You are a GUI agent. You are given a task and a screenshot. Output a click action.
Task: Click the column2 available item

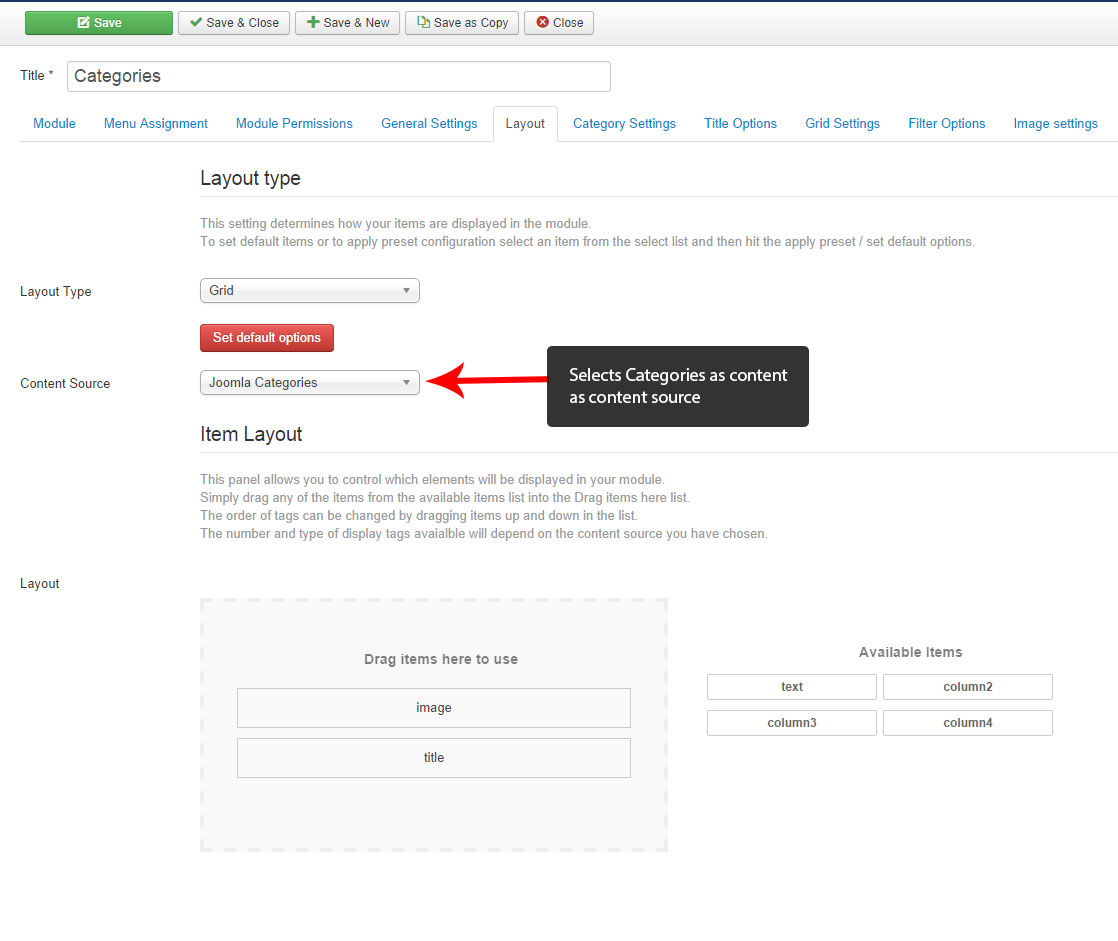point(968,687)
